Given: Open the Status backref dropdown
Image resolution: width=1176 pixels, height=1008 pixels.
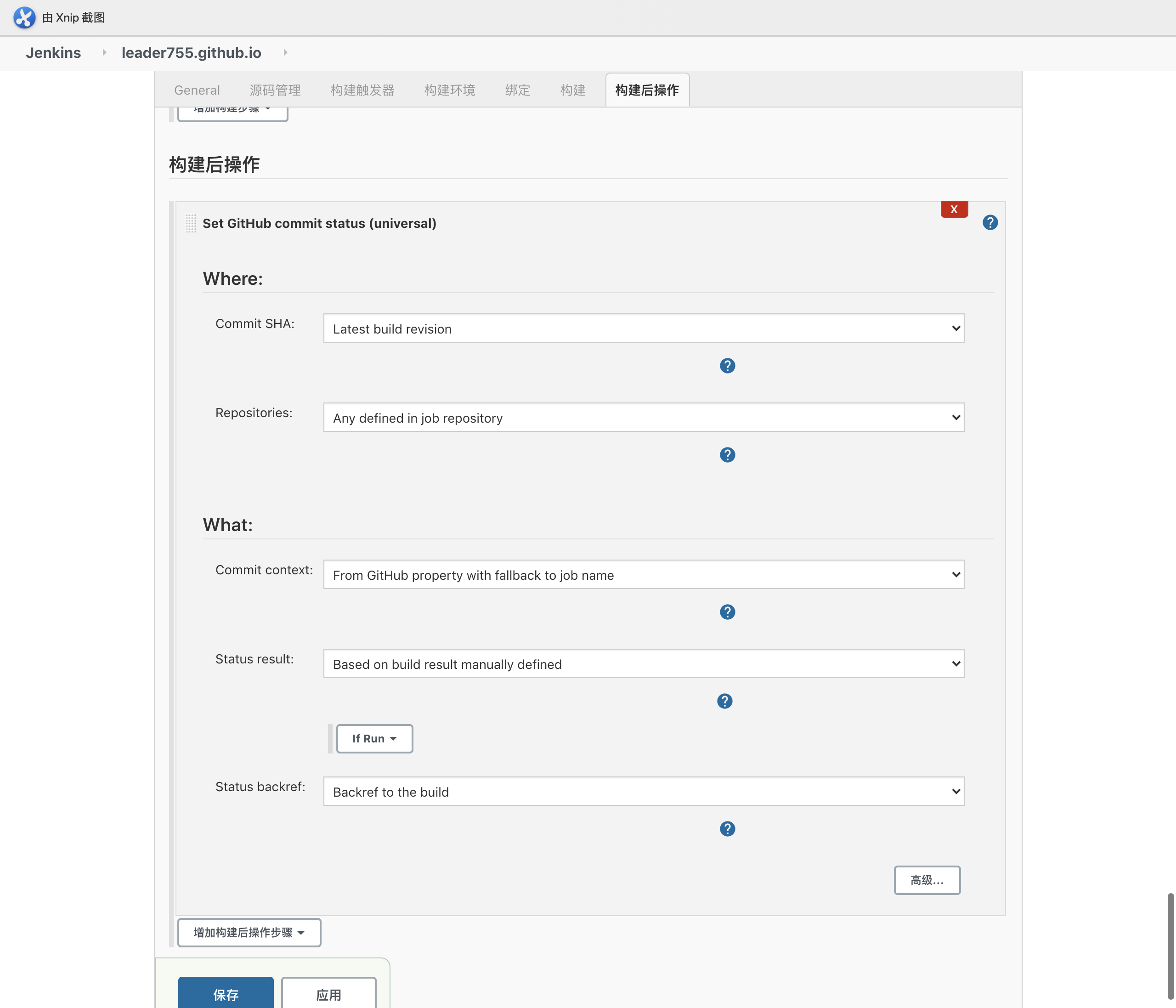Looking at the screenshot, I should pos(643,792).
